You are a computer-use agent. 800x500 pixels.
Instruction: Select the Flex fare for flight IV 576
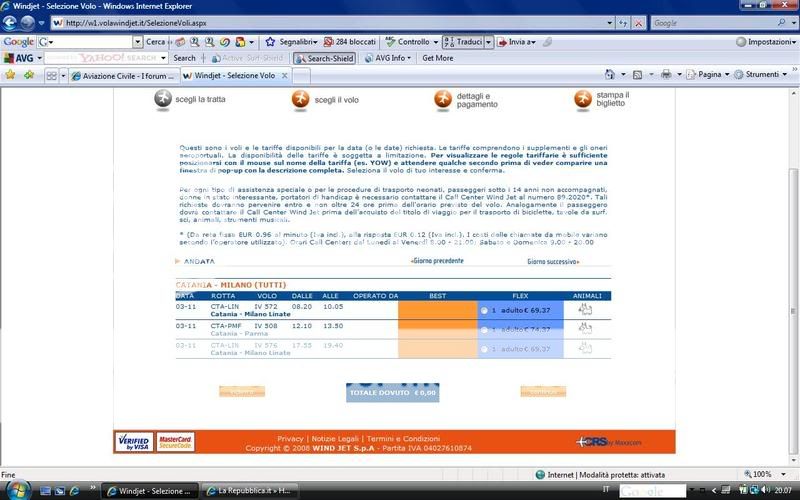(485, 348)
